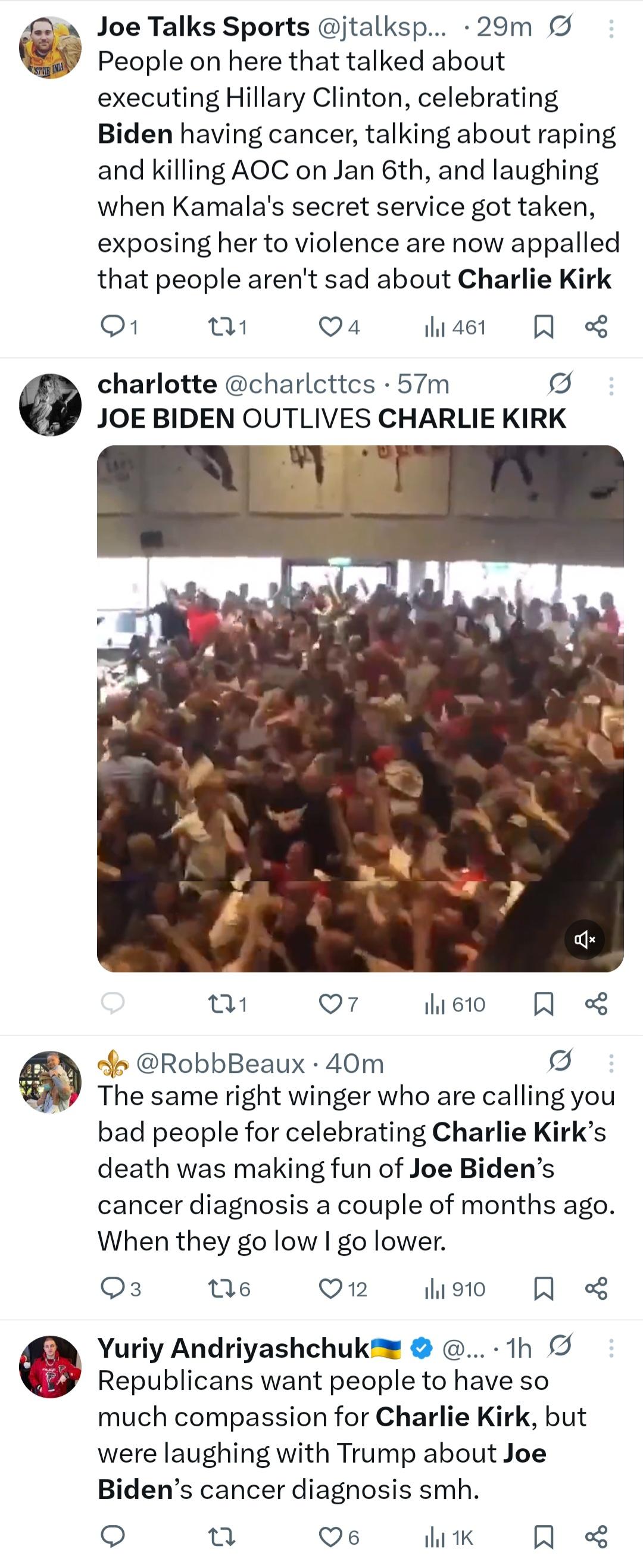Open more options on @RobbBeaux post
Screen dimensions: 643x1568
[x=611, y=1063]
